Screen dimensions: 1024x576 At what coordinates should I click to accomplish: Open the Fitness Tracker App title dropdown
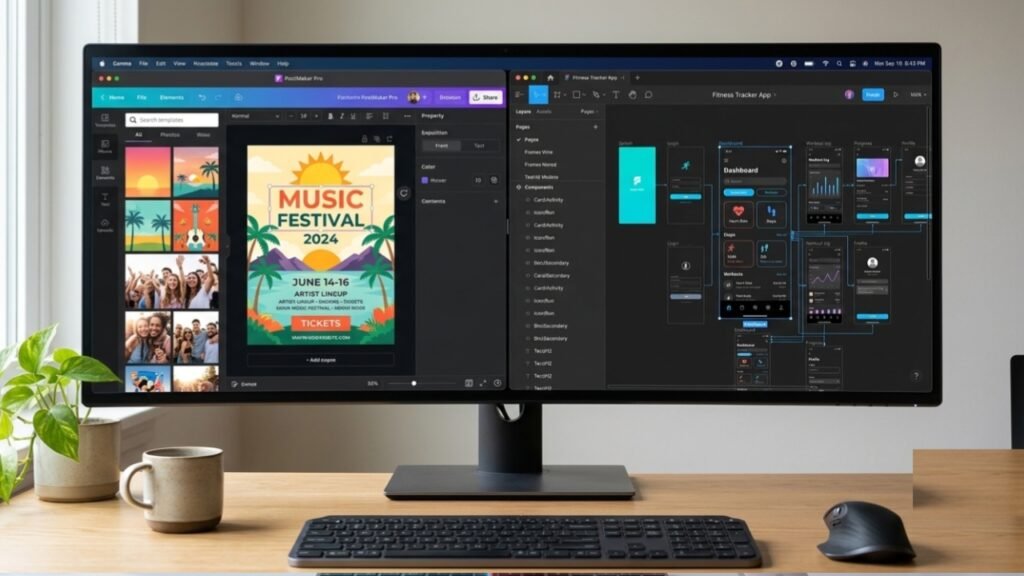point(743,95)
